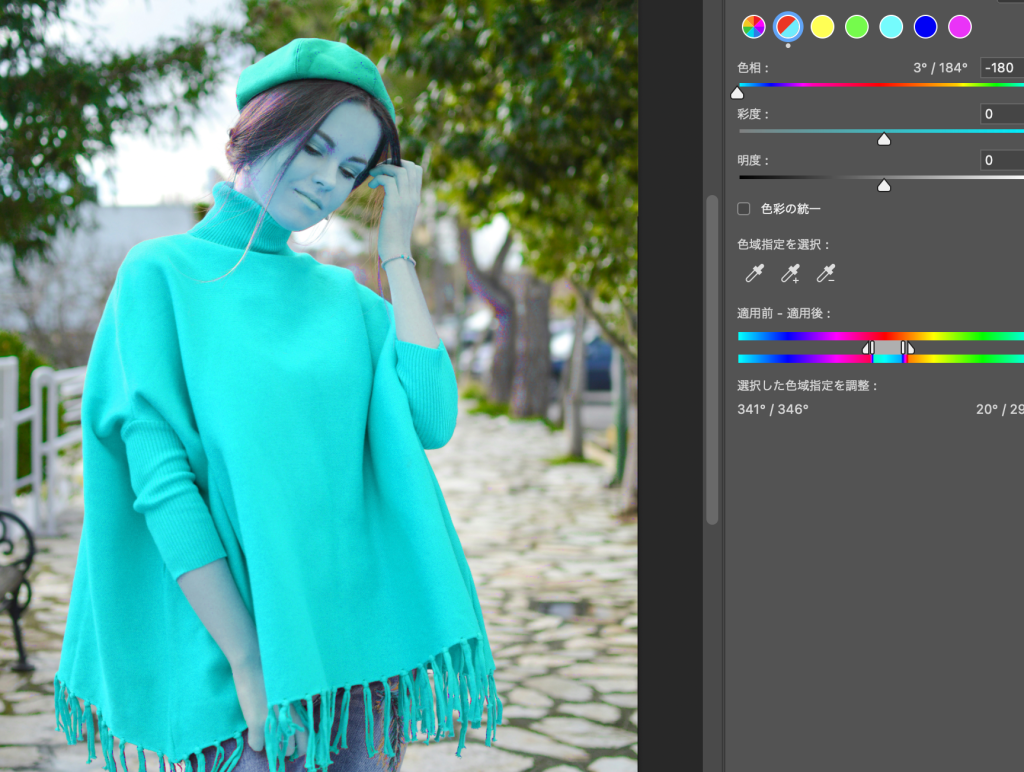Choose the green color range swatch
Viewport: 1024px width, 772px height.
coord(857,27)
